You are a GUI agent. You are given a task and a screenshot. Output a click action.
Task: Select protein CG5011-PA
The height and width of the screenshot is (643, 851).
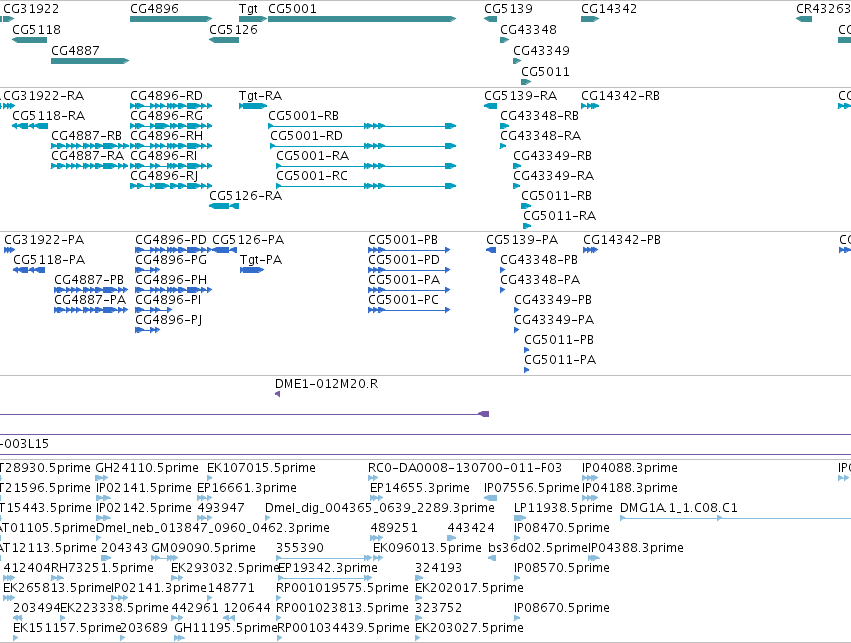560,360
